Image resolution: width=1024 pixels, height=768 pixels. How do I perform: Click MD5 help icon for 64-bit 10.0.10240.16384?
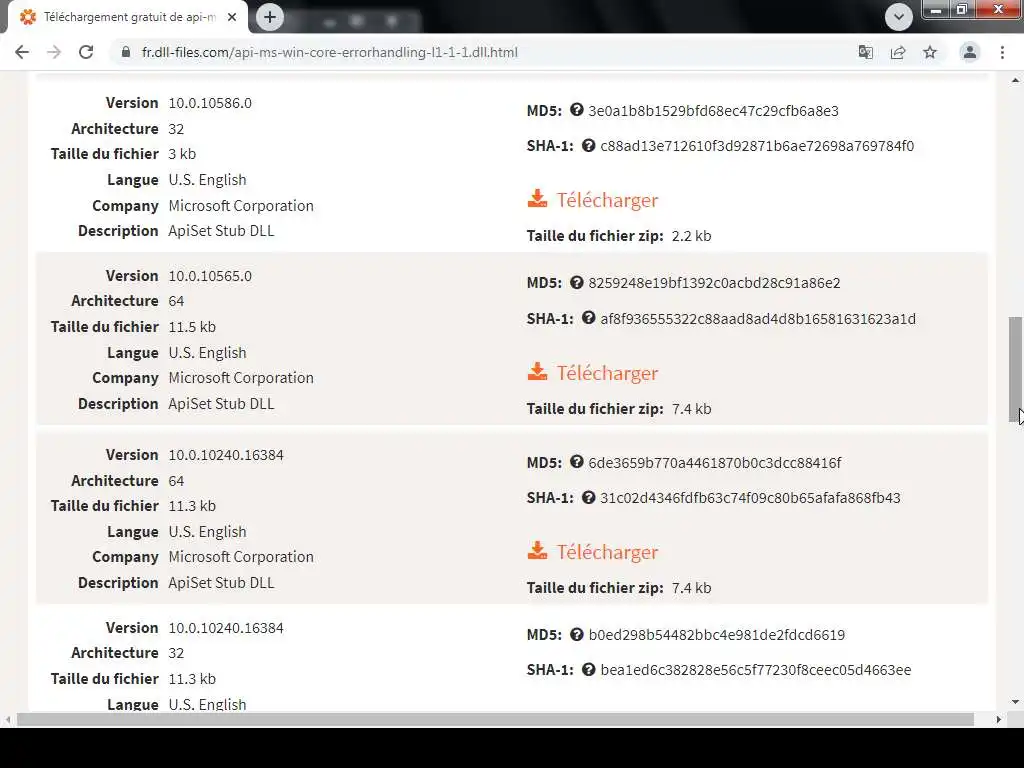[x=576, y=462]
